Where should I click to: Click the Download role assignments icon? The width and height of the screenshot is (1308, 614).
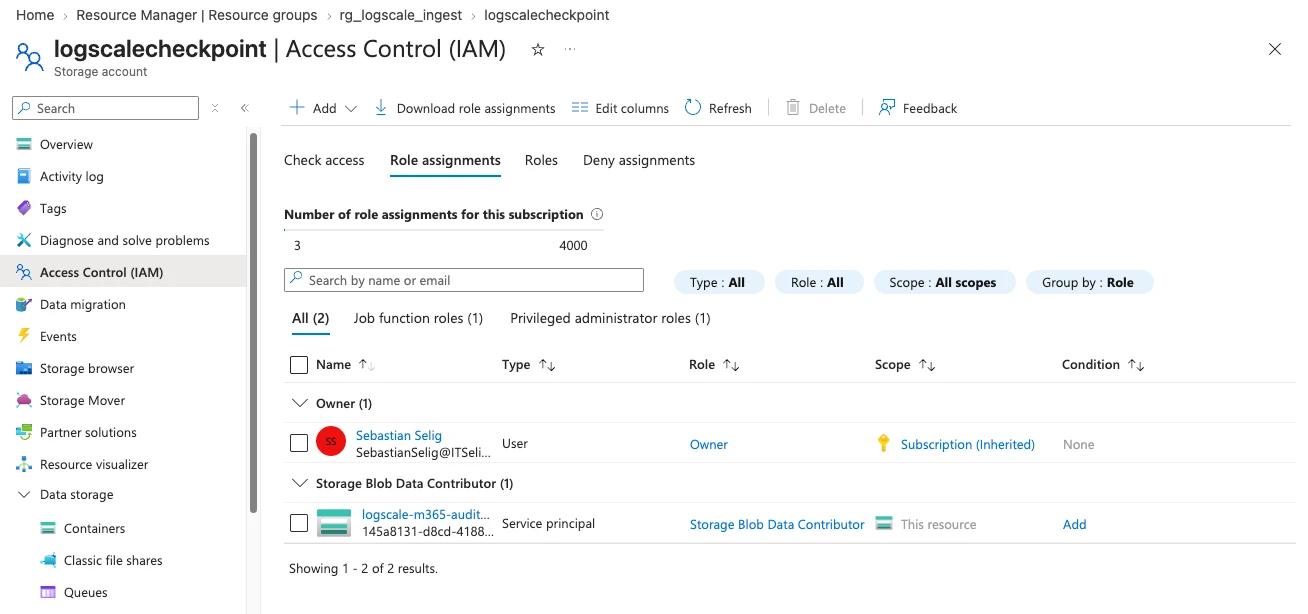(381, 108)
